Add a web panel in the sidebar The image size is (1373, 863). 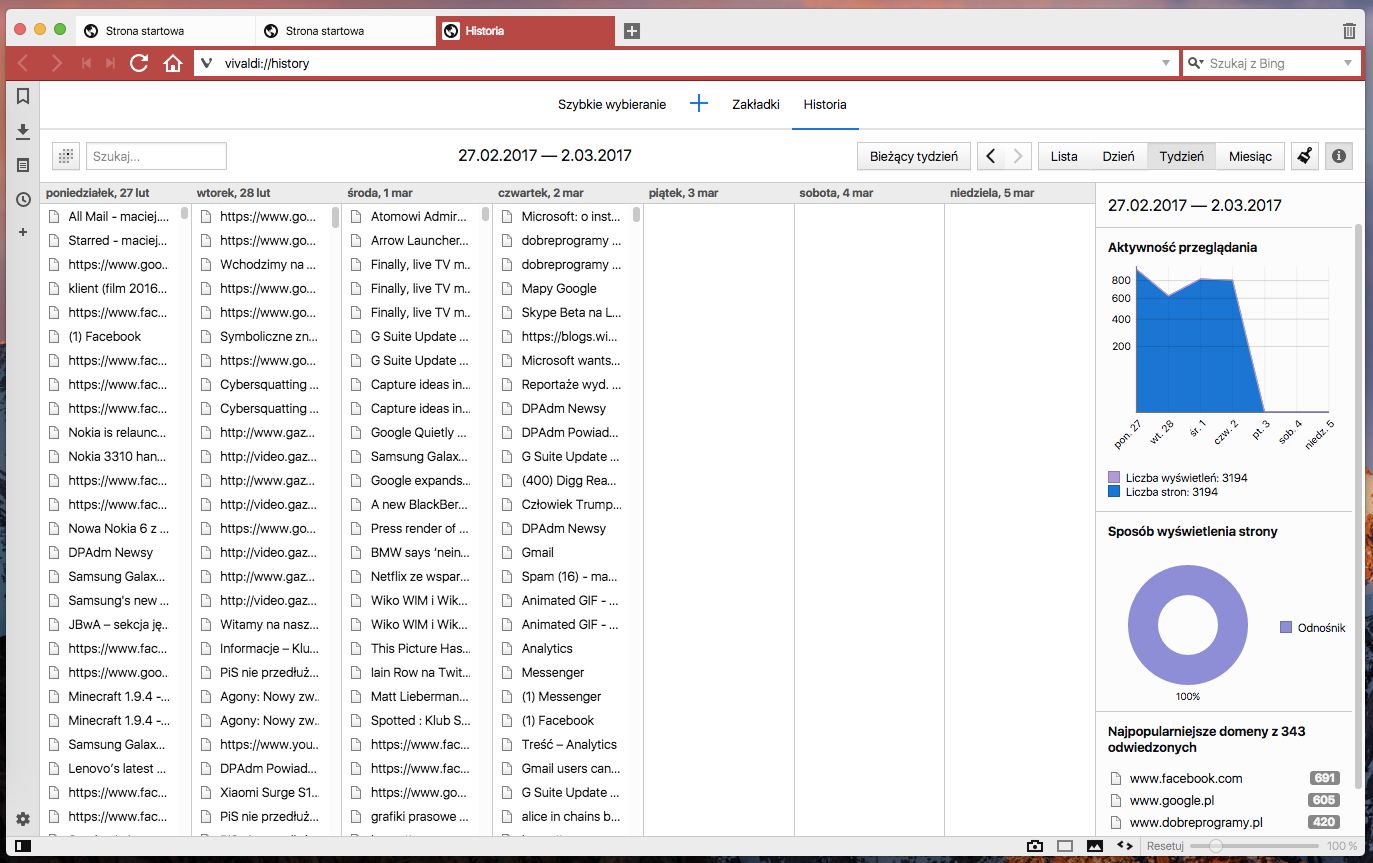pyautogui.click(x=23, y=232)
